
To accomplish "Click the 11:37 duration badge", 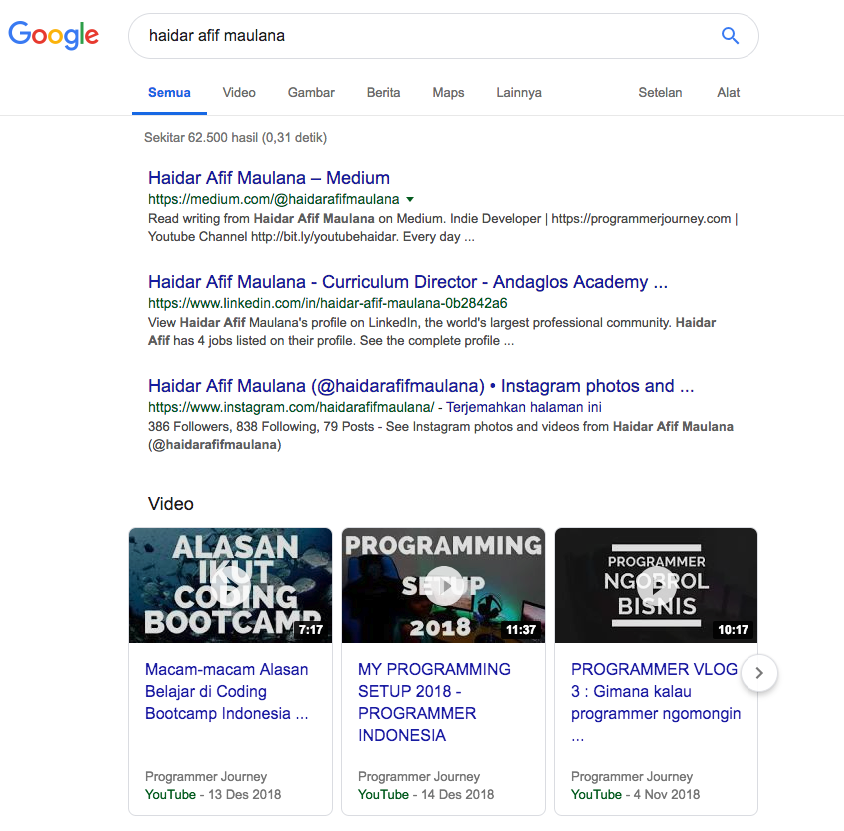I will click(x=521, y=629).
